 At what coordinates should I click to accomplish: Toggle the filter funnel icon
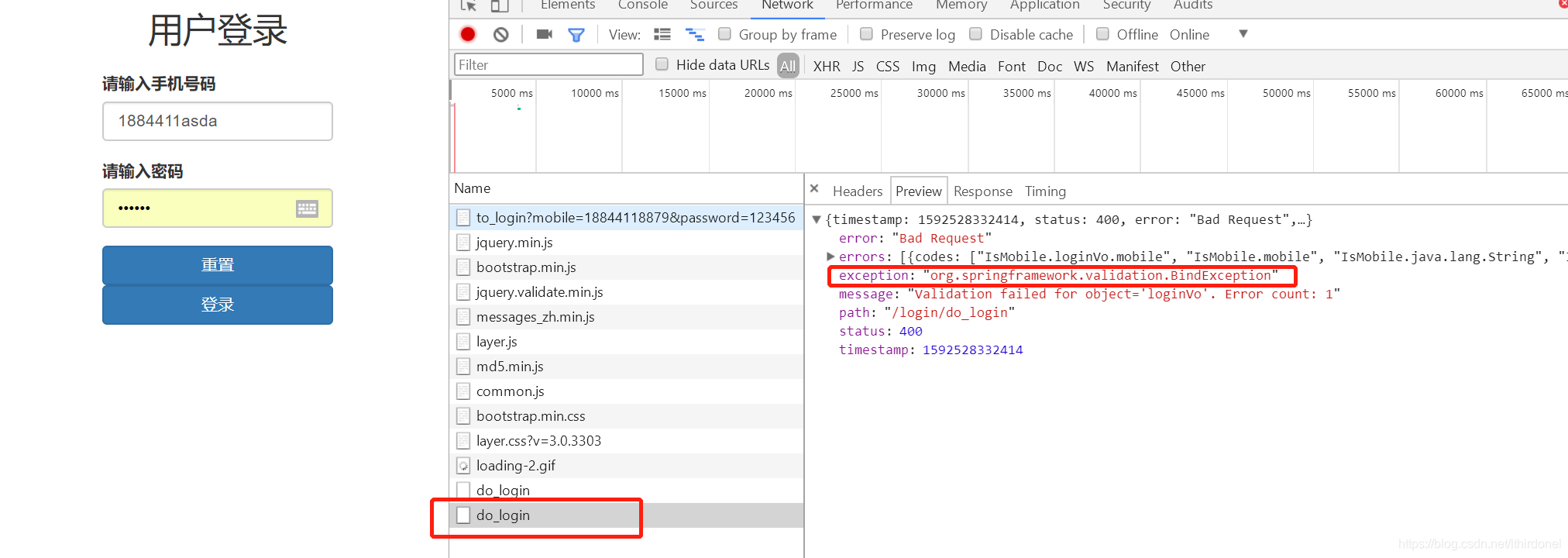[576, 34]
